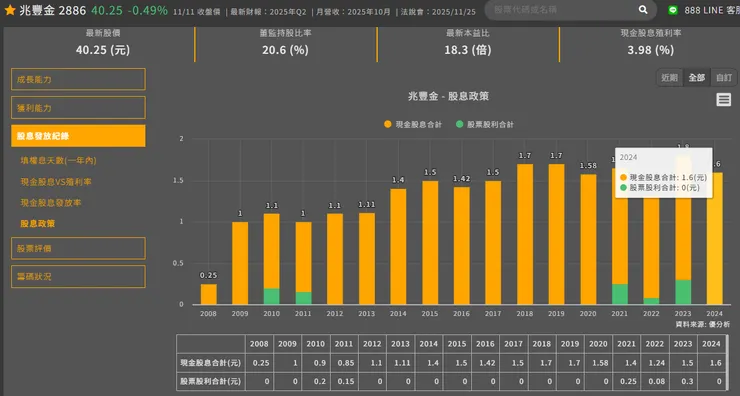Click the 2008 column header in table
This screenshot has width=740, height=396.
[x=259, y=344]
